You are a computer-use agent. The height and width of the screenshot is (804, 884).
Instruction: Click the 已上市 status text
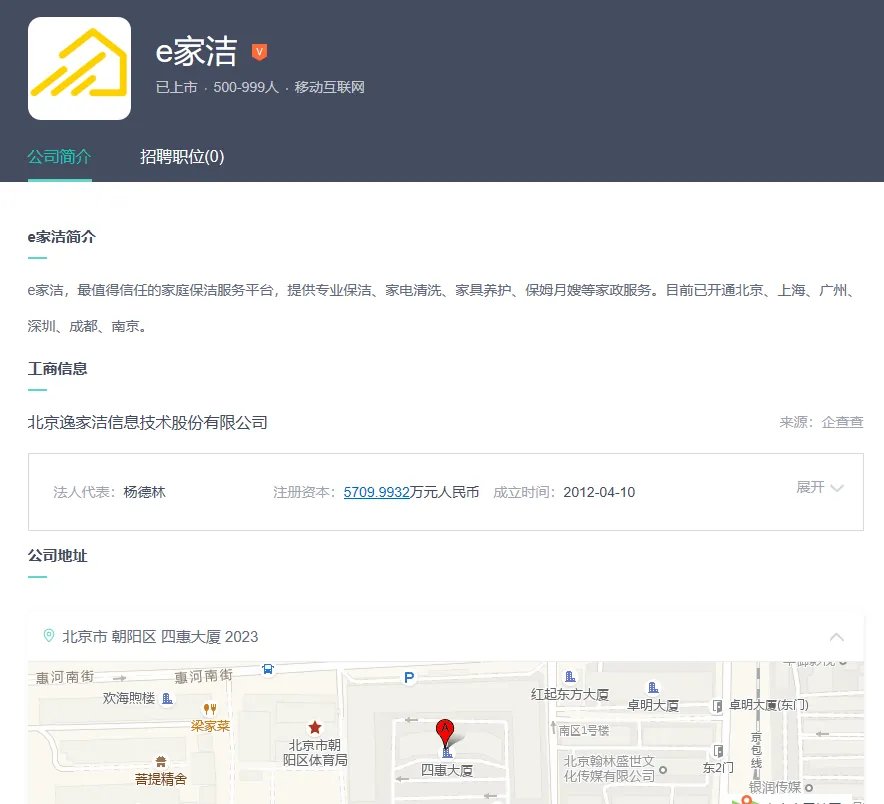click(x=176, y=87)
